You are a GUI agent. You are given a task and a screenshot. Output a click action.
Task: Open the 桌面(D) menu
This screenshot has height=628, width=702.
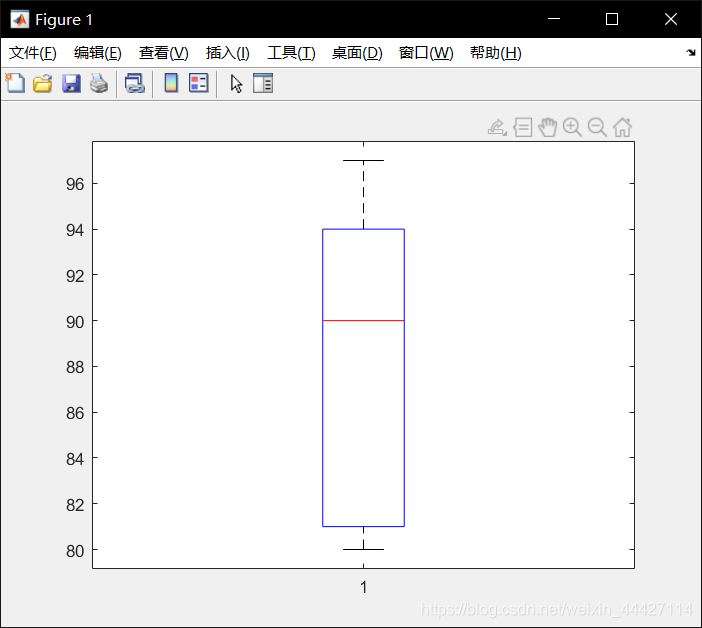tap(357, 53)
